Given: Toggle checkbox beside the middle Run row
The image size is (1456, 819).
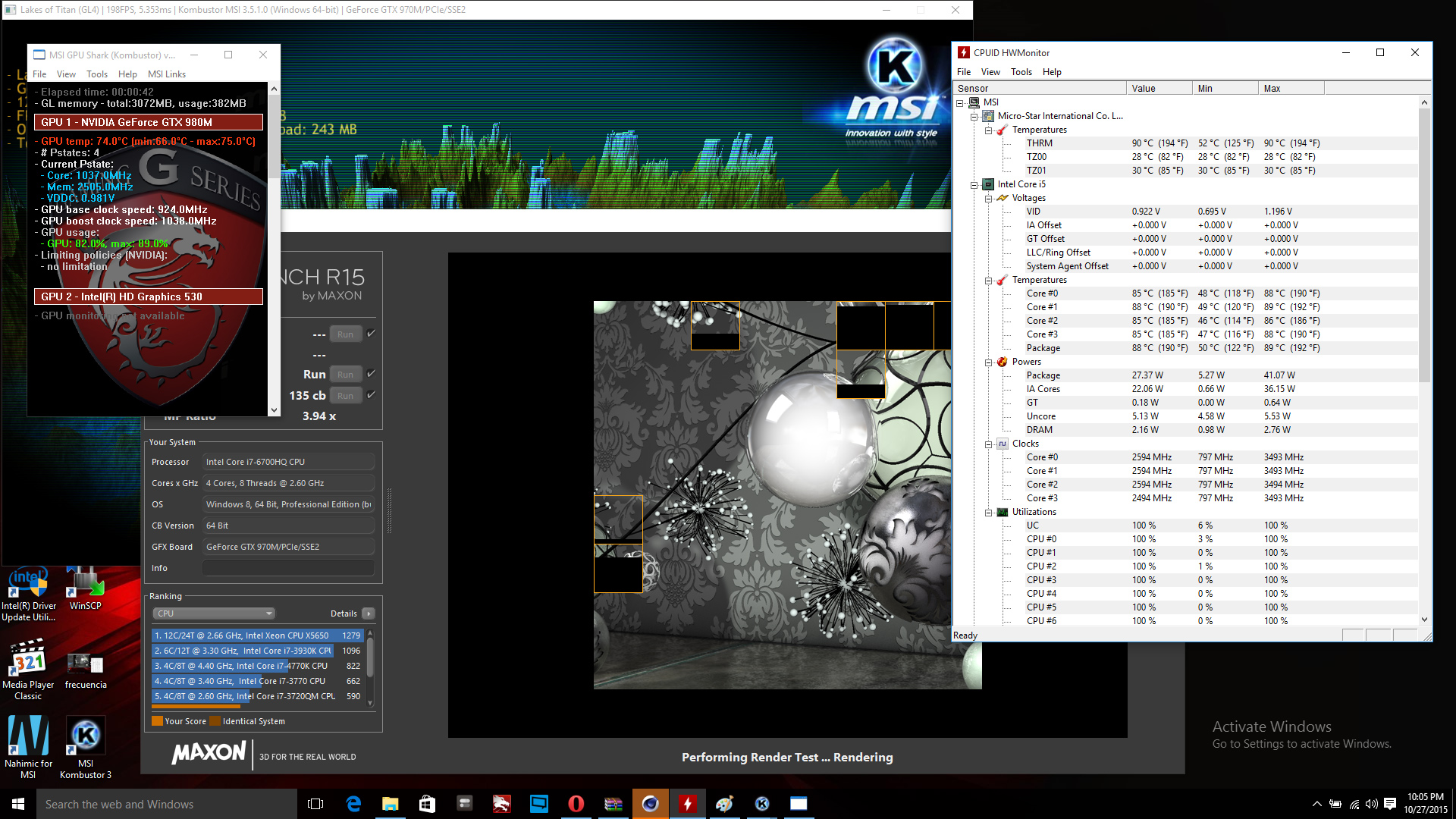Looking at the screenshot, I should point(371,374).
